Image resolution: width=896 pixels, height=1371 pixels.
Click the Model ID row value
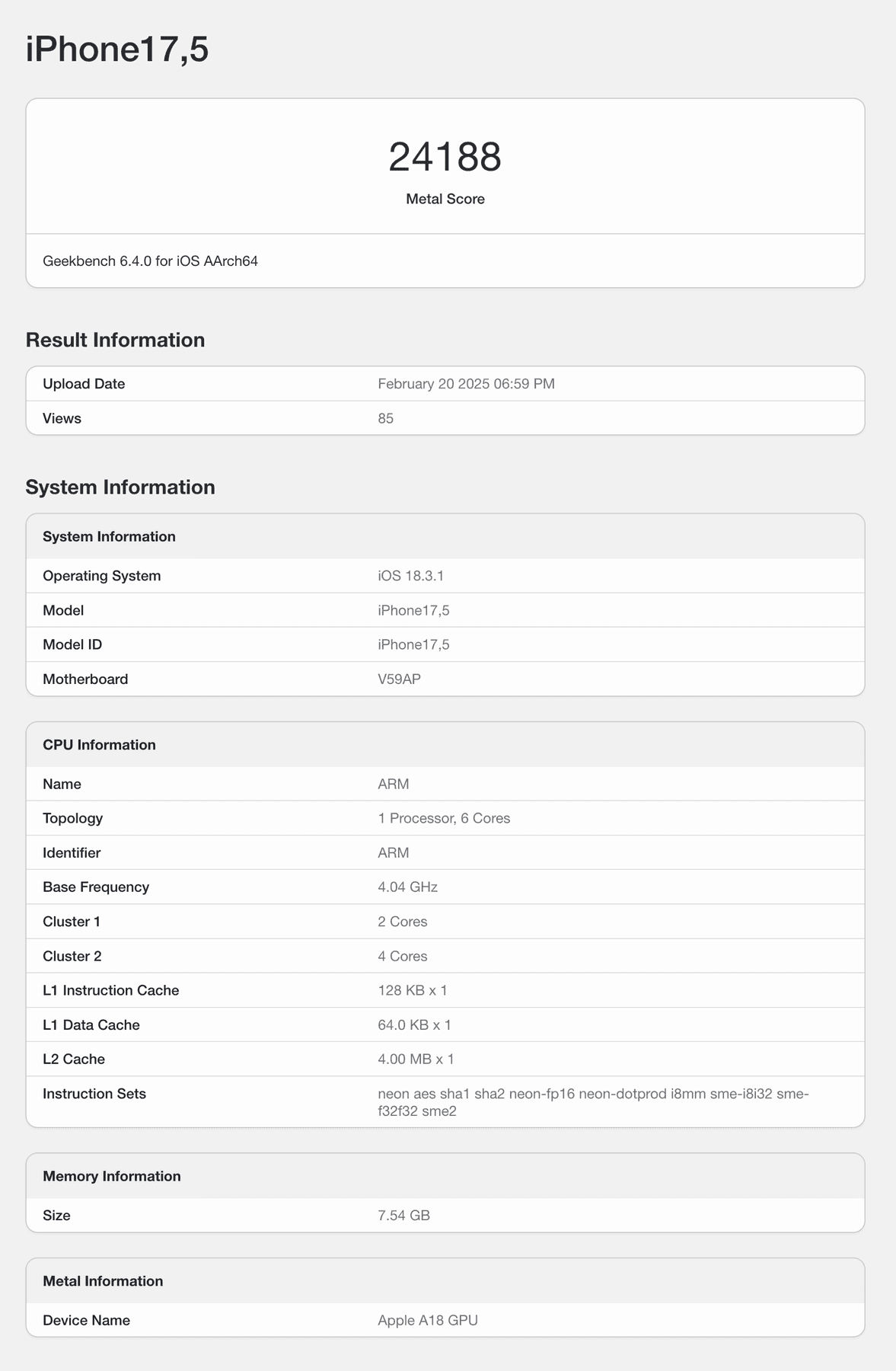tap(413, 644)
